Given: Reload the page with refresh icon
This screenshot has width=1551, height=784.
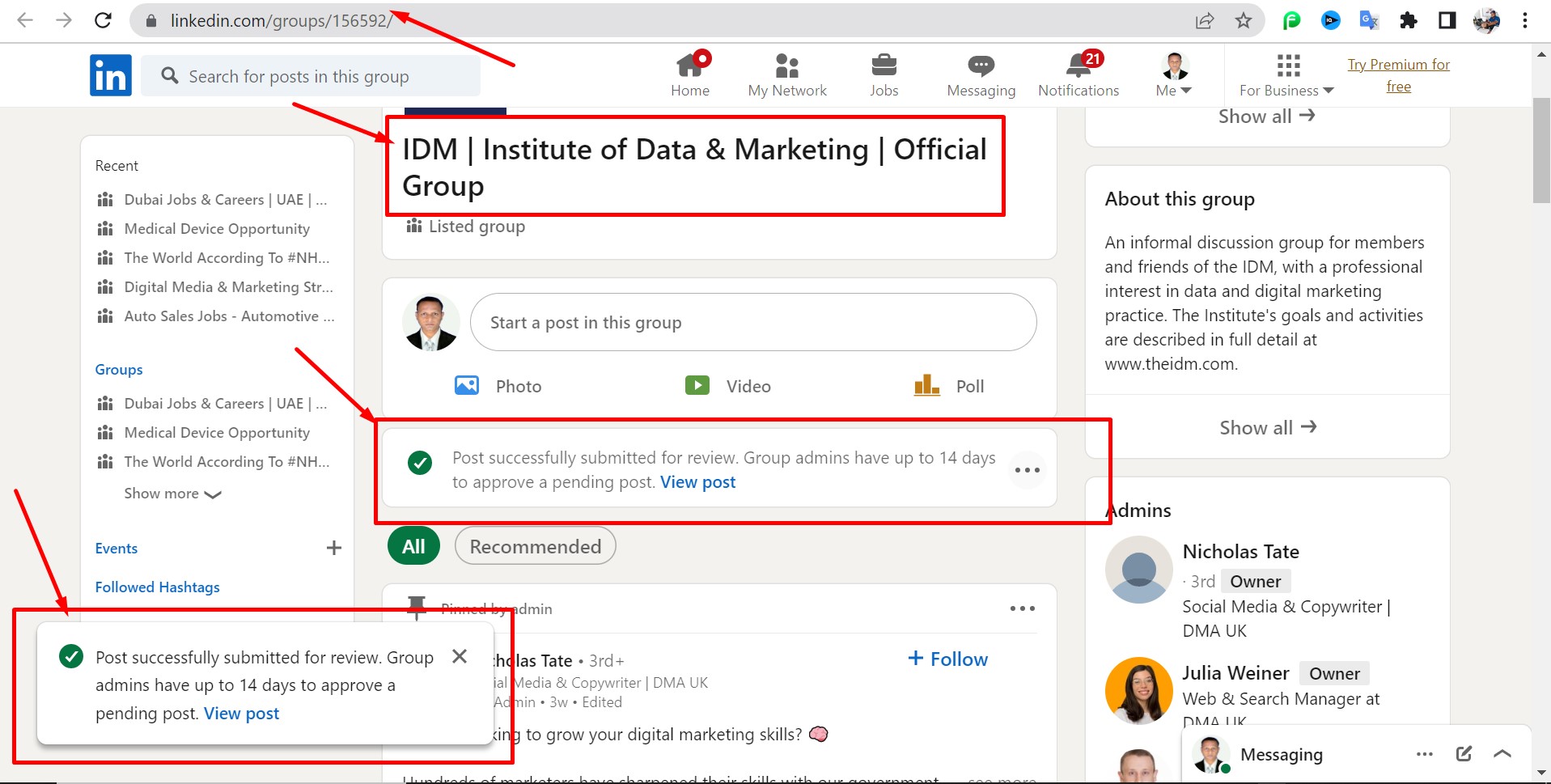Looking at the screenshot, I should pyautogui.click(x=103, y=20).
